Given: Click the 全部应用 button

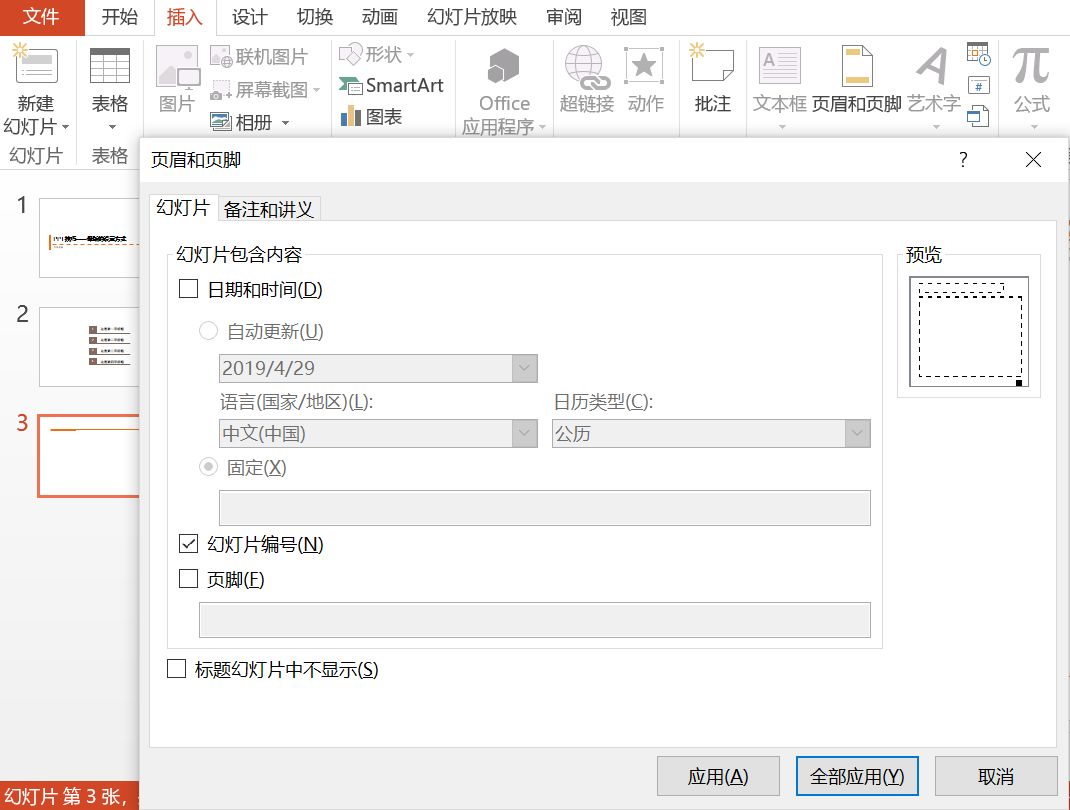Looking at the screenshot, I should point(856,775).
